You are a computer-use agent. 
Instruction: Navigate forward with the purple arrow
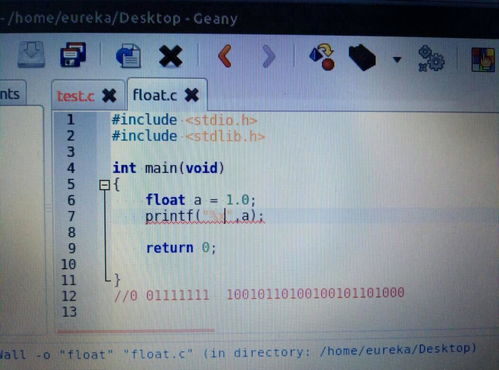point(269,56)
